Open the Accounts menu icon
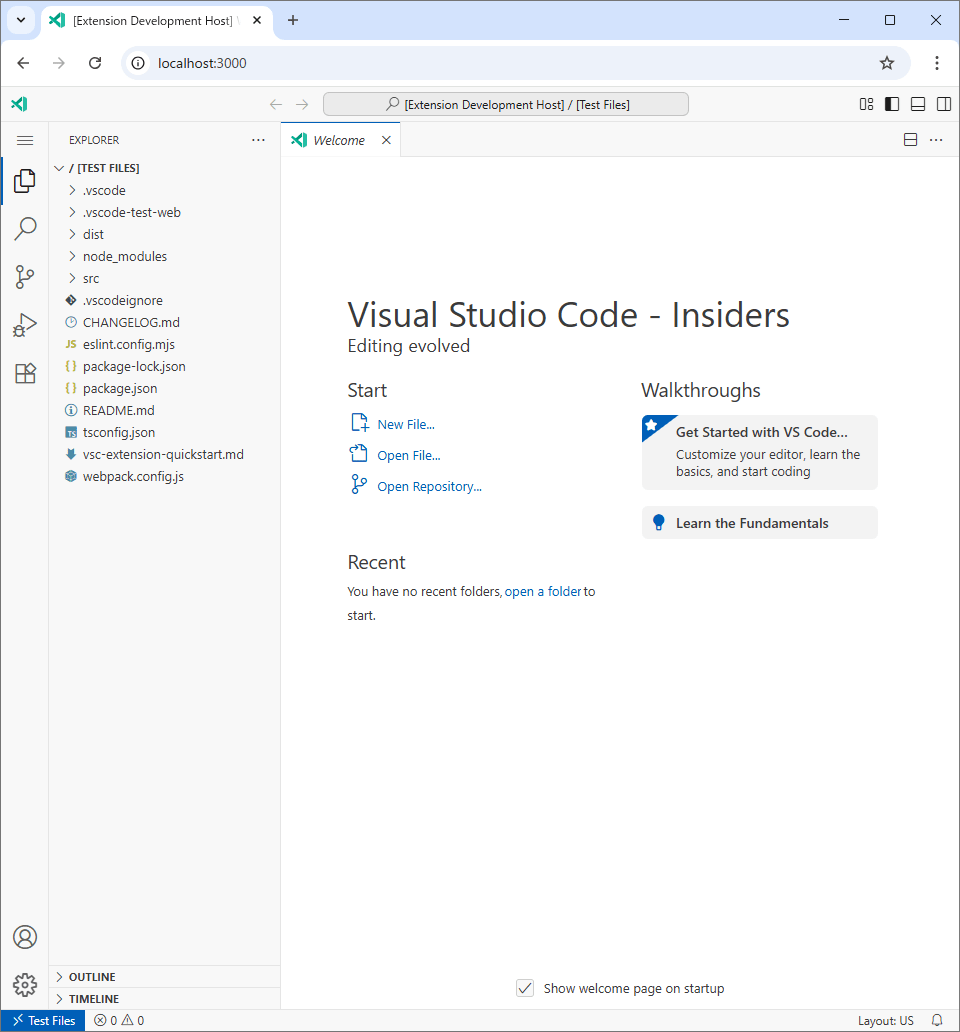Viewport: 960px width, 1032px height. coord(25,937)
